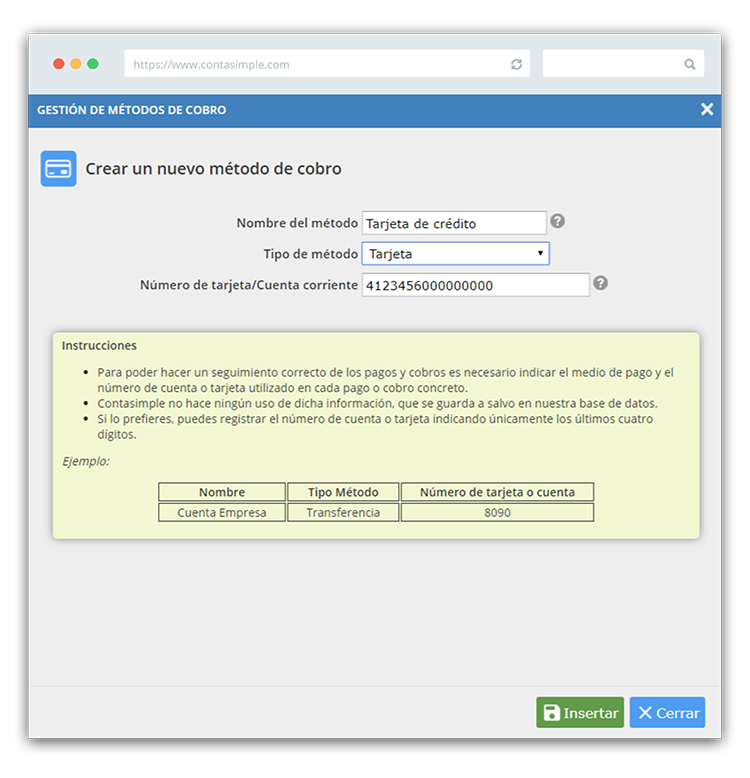Click 'Número de tarjeta o cuenta' header
This screenshot has height=778, width=750.
pyautogui.click(x=497, y=492)
